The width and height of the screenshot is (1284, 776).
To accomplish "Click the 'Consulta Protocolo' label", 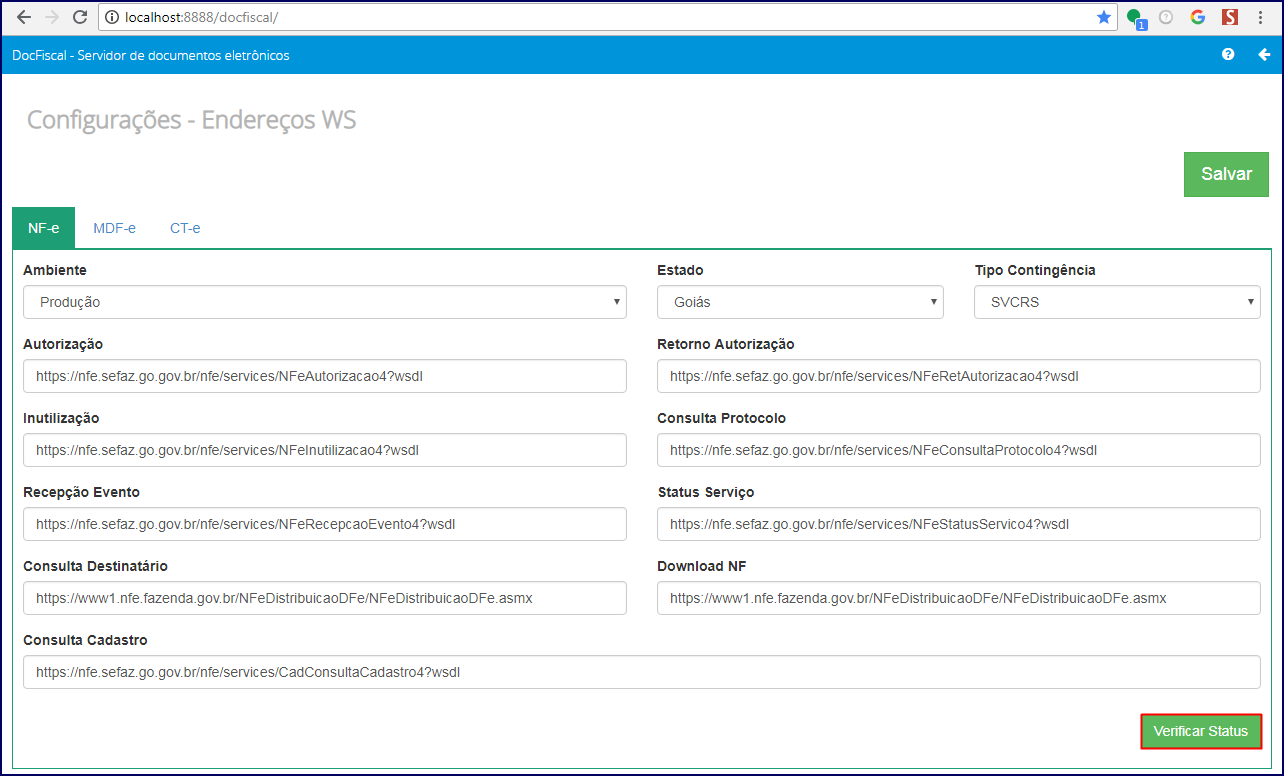I will tap(722, 418).
